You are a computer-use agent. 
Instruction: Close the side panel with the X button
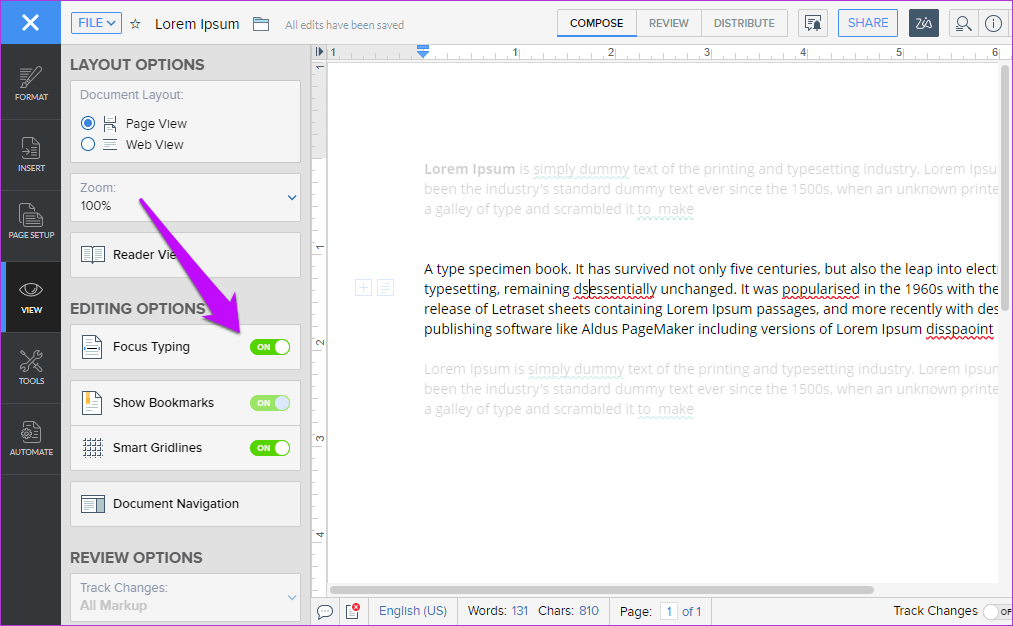(x=30, y=23)
